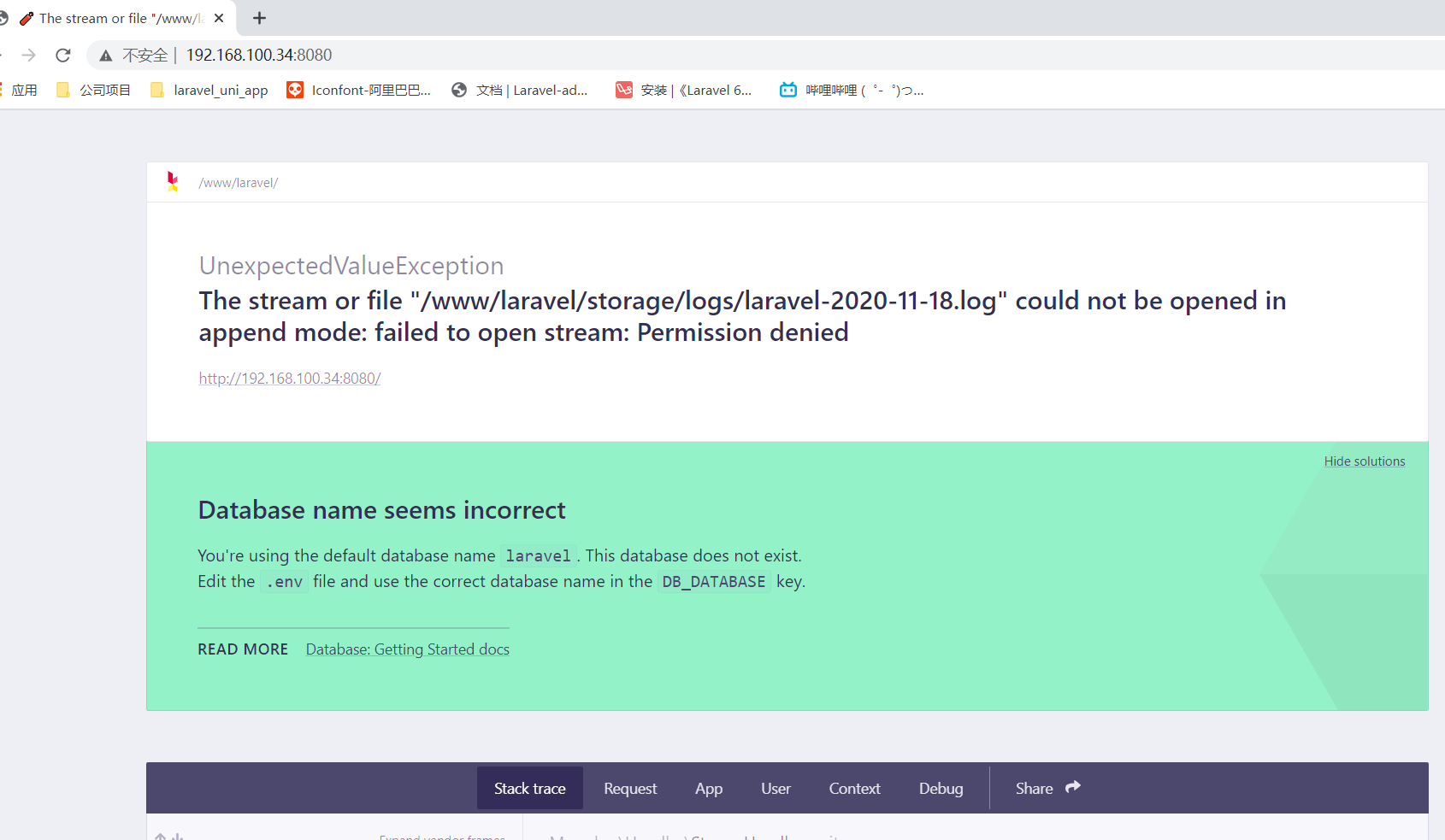Open Database: Getting Started docs link
The height and width of the screenshot is (840, 1445).
tap(408, 649)
